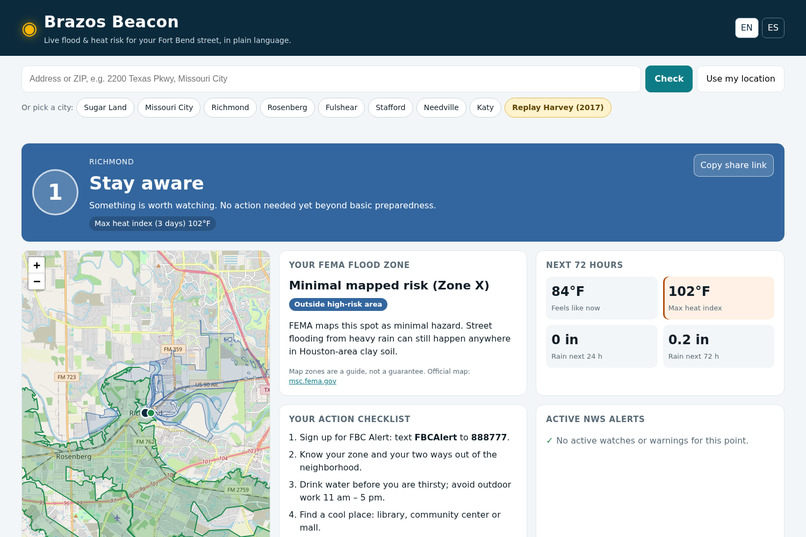Click the Rosenberg label on the map
The image size is (806, 537).
pos(74,456)
